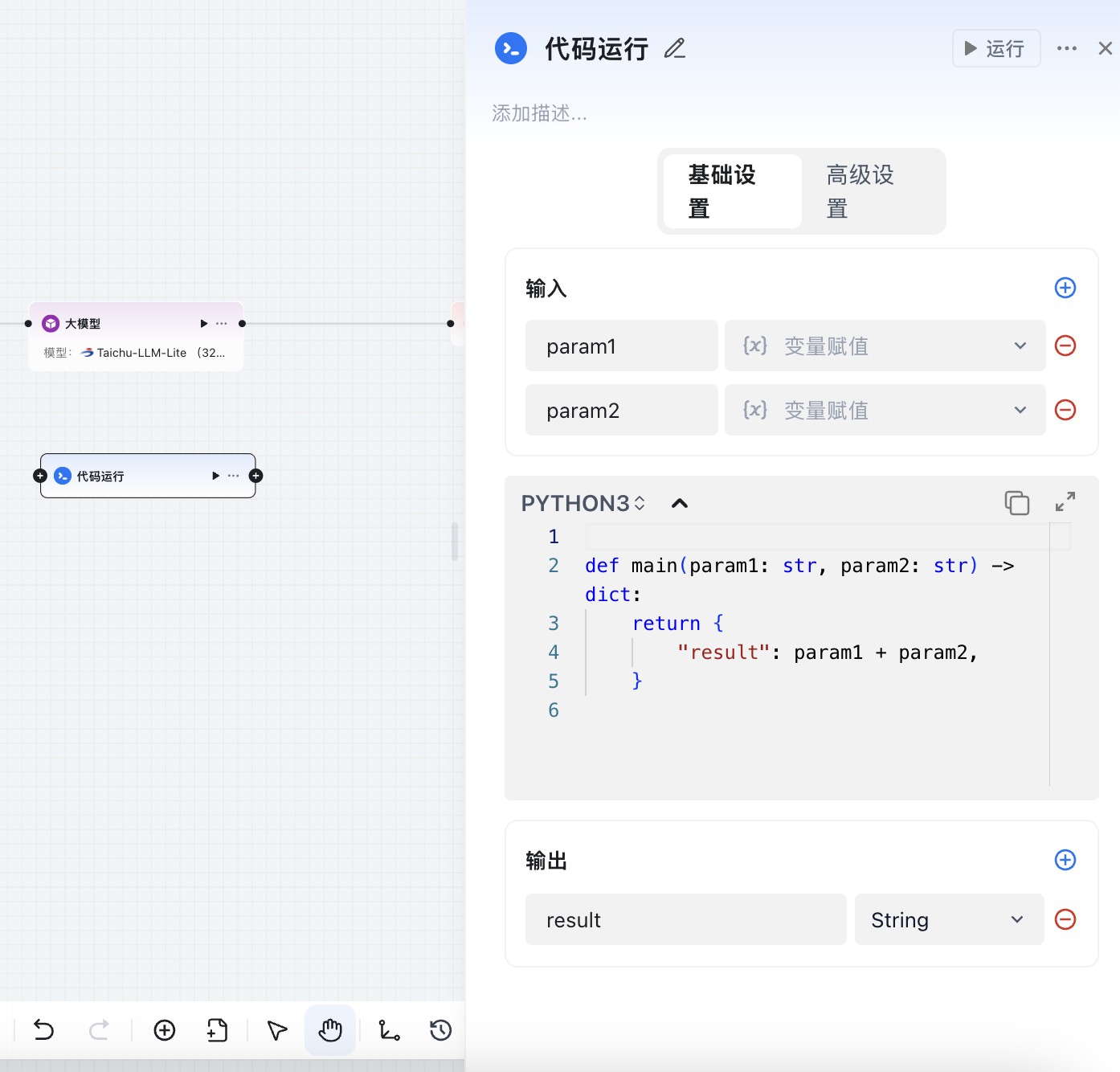Select the pointer mode tool
This screenshot has height=1072, width=1120.
[x=277, y=1029]
